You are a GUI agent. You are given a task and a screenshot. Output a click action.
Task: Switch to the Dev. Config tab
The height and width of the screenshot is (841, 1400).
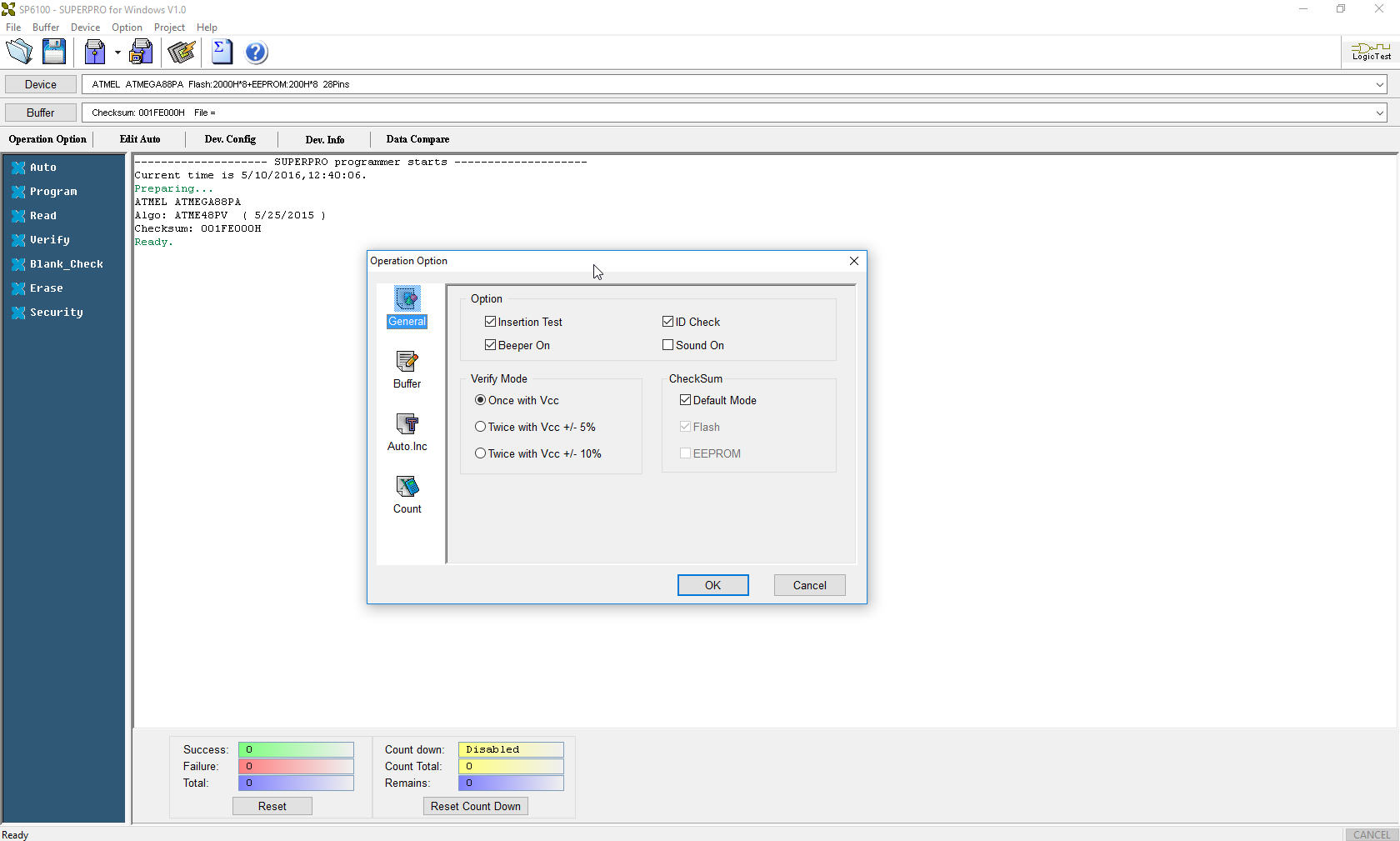click(x=230, y=139)
